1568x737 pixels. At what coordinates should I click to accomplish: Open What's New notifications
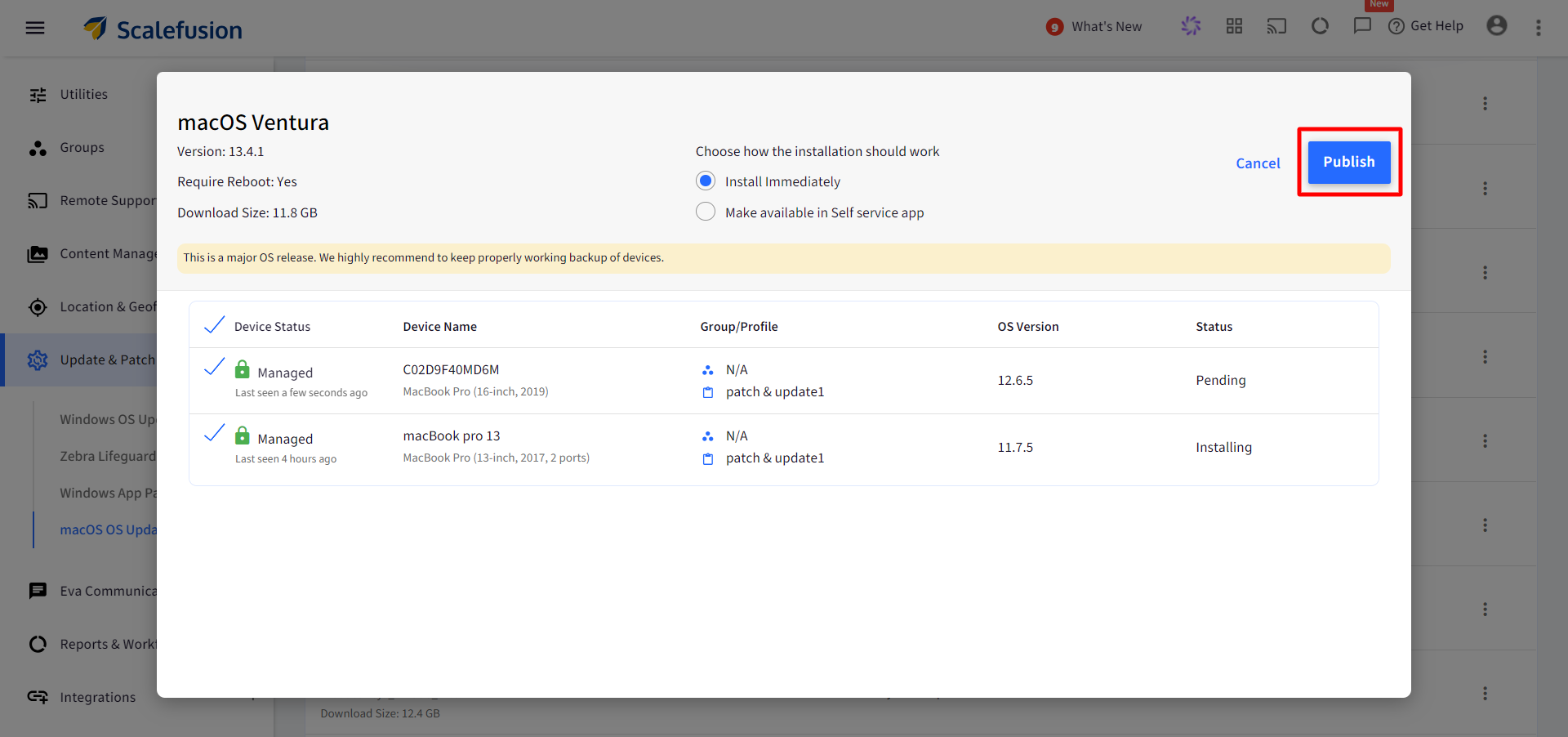tap(1094, 27)
